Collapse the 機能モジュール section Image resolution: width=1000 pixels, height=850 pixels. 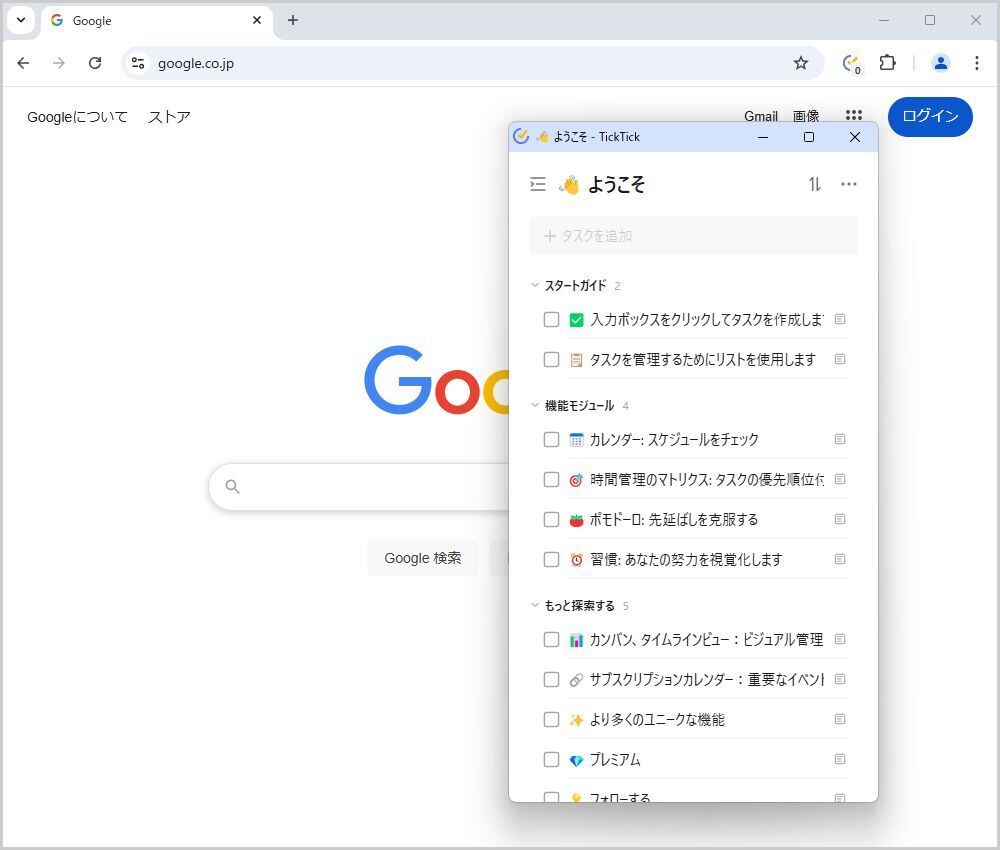click(535, 405)
